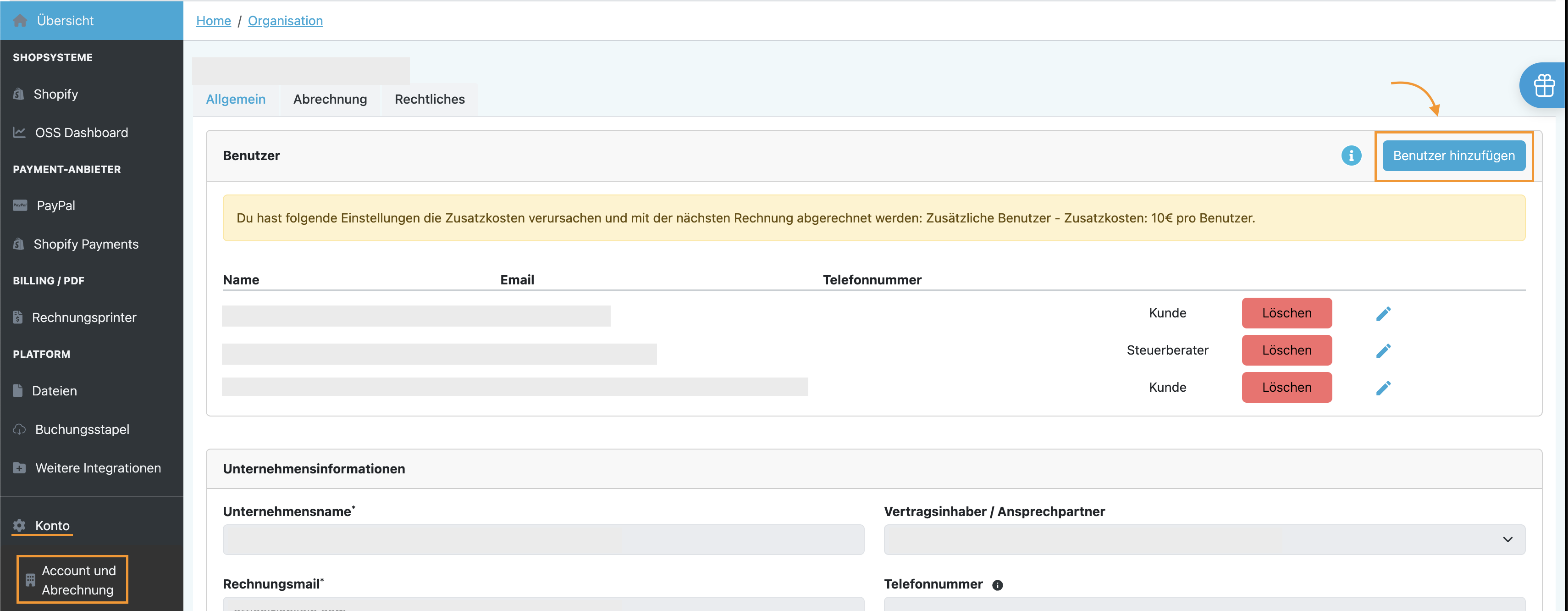This screenshot has width=1568, height=611.
Task: Click the Unternehmensname input field
Action: pos(543,540)
